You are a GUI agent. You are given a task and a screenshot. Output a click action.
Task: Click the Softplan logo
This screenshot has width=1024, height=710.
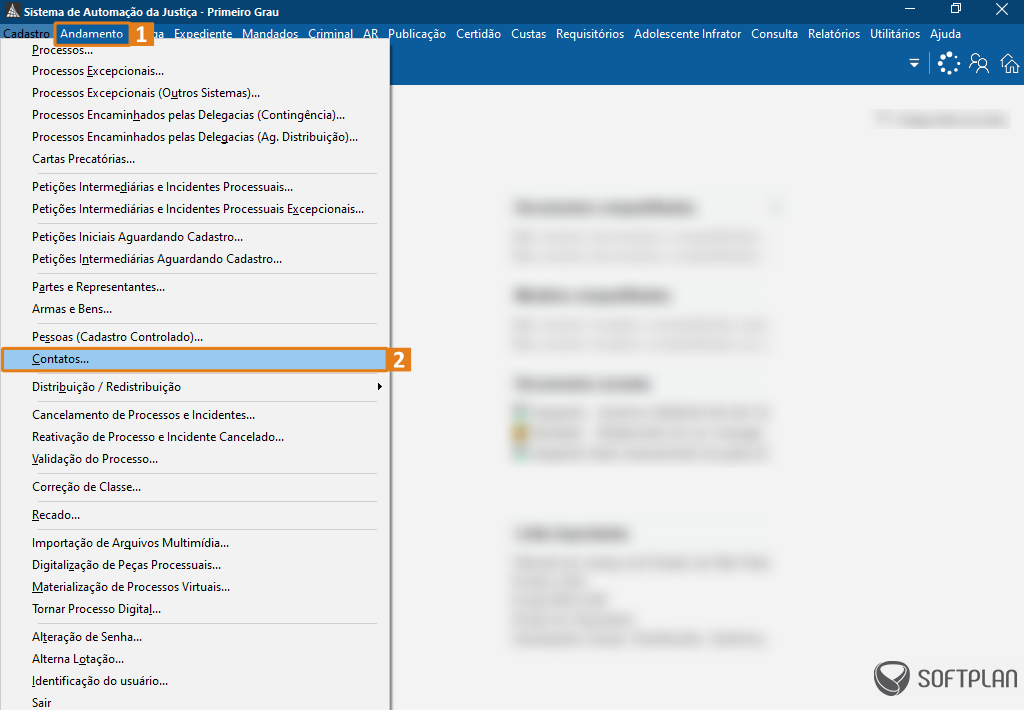(x=945, y=679)
